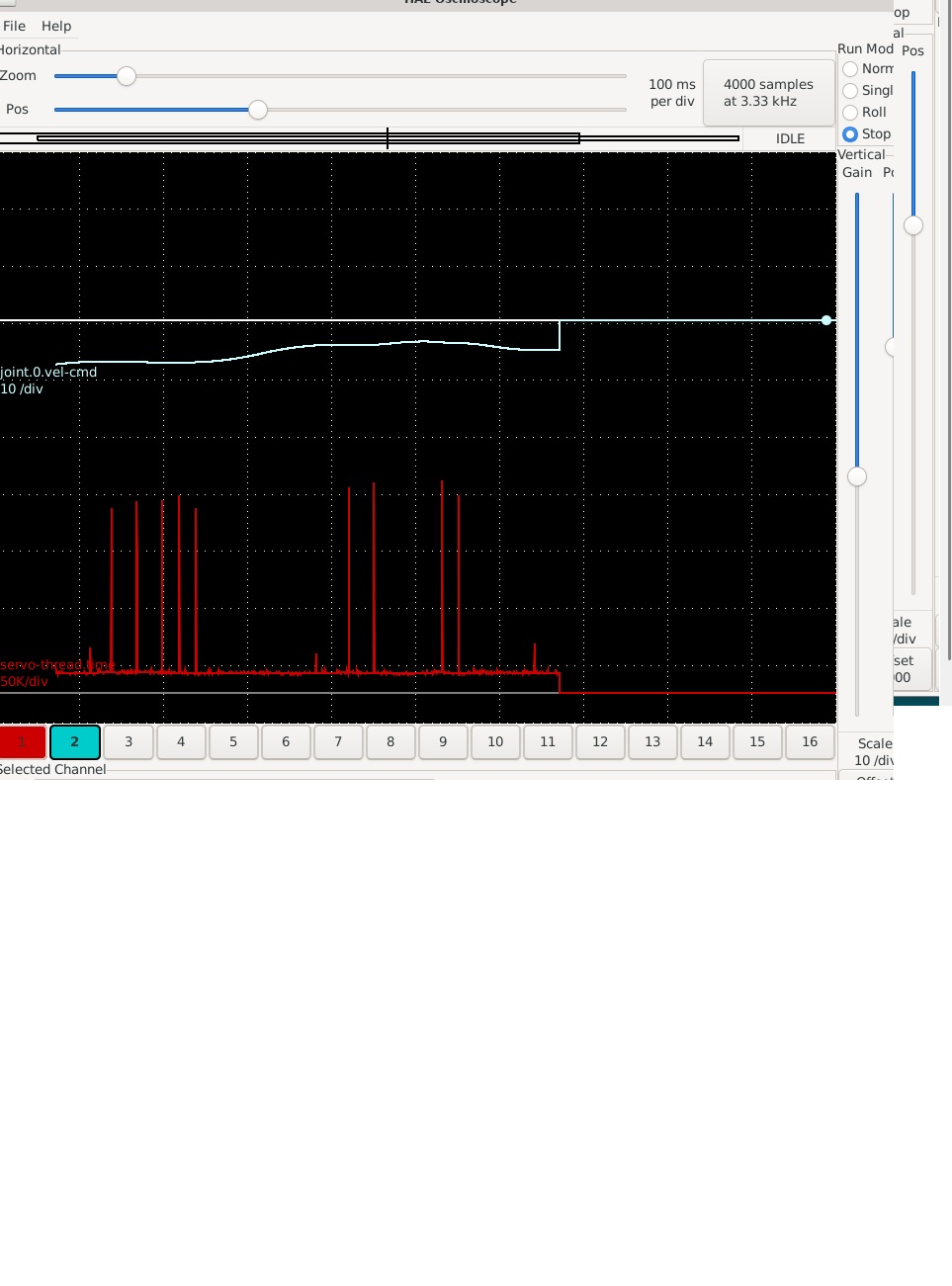Select channel 3

click(128, 741)
